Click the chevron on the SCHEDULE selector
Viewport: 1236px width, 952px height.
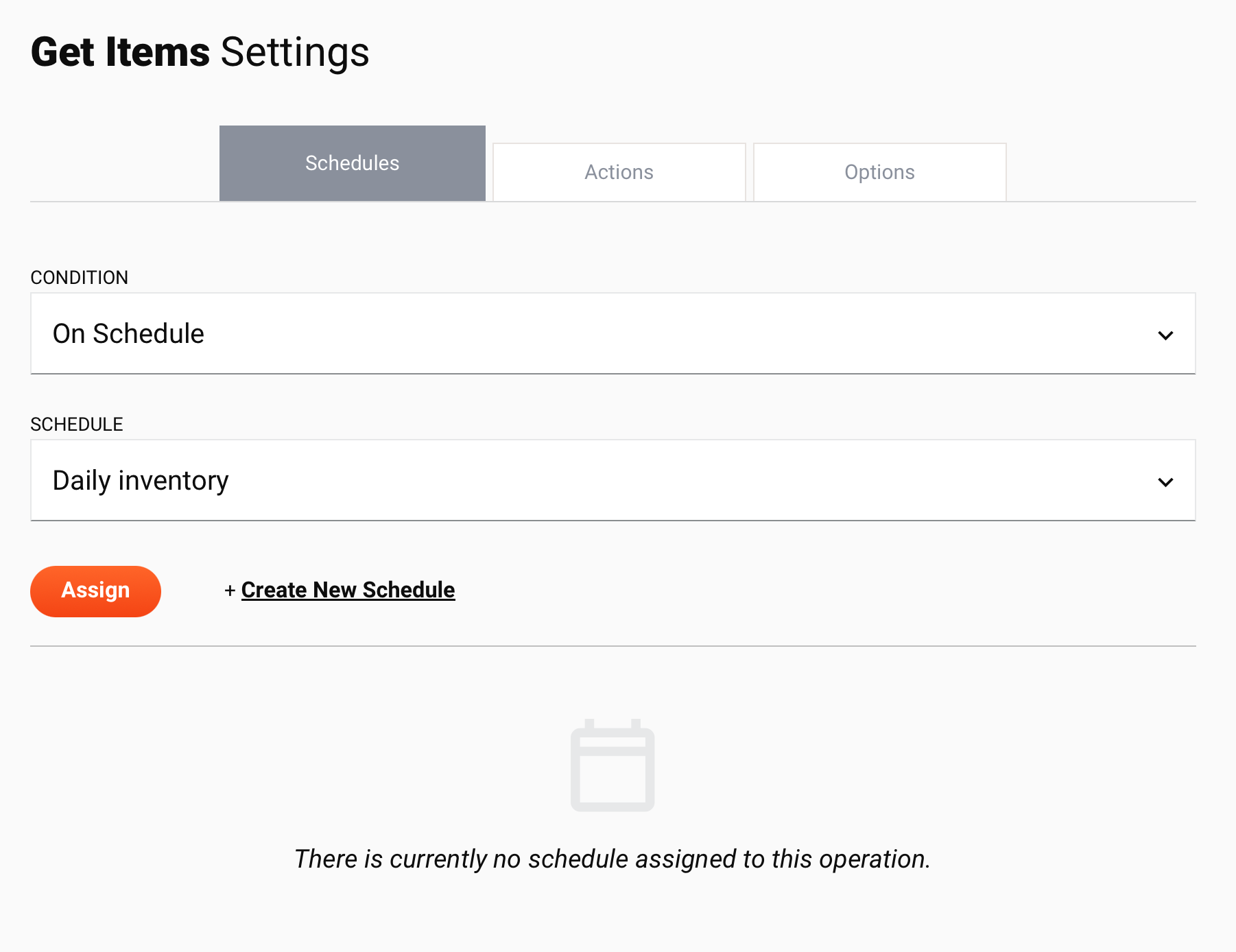tap(1165, 481)
